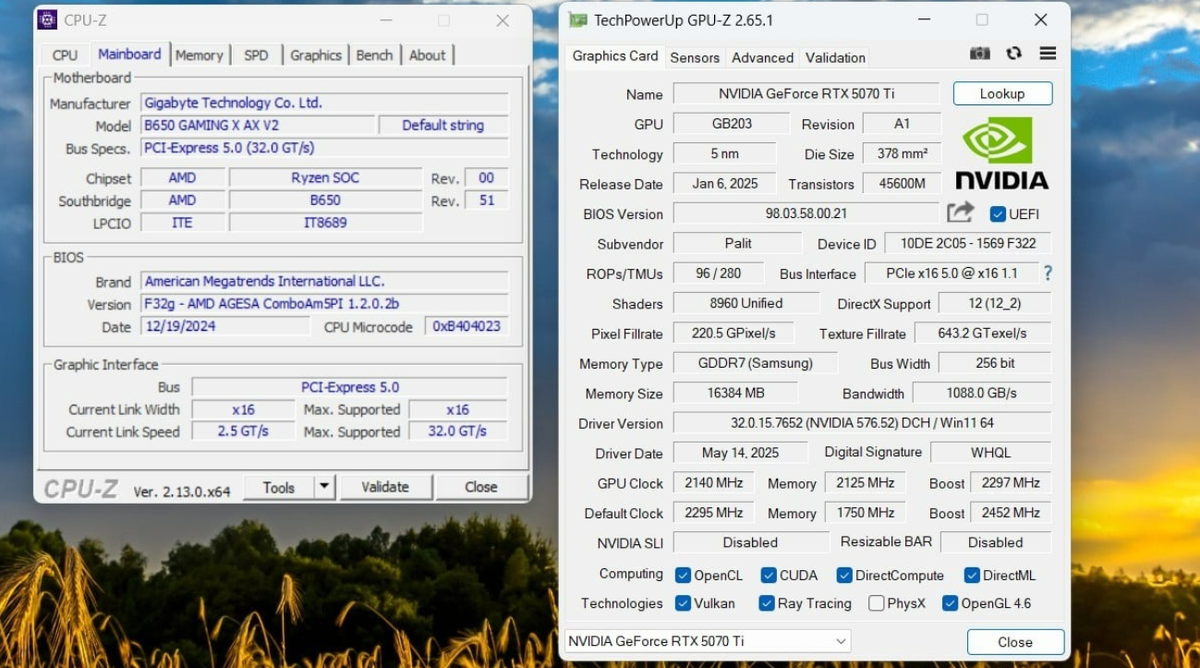The width and height of the screenshot is (1200, 668).
Task: Click the Driver Date May 14, 2025 field
Action: point(740,452)
